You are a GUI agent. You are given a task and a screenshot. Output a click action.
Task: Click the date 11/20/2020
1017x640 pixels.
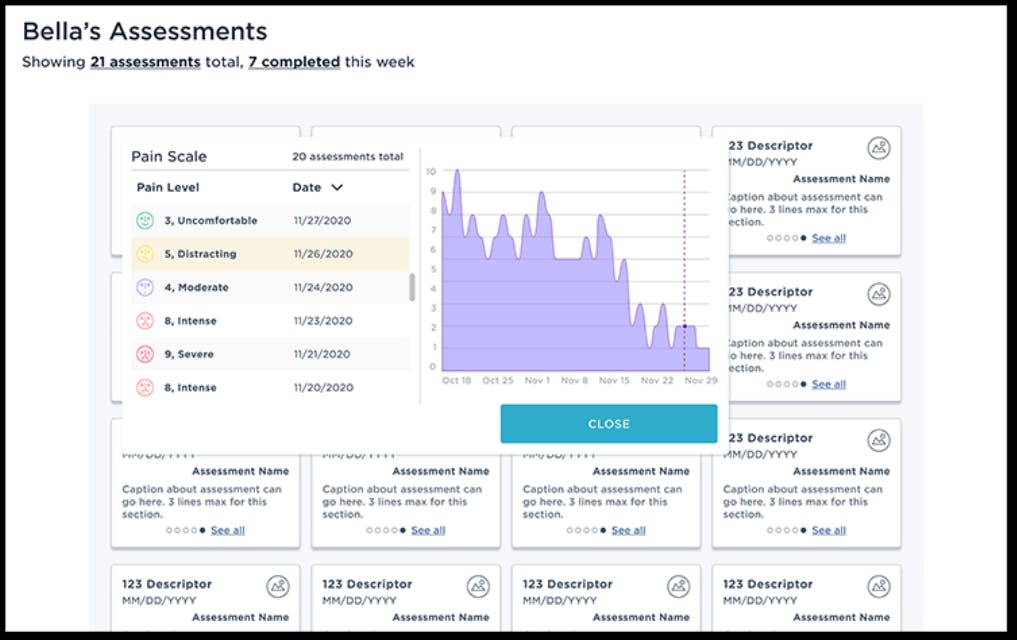pyautogui.click(x=323, y=388)
